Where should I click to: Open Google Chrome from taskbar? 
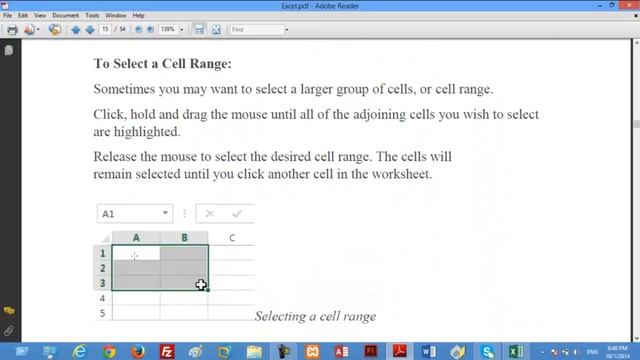[x=109, y=351]
